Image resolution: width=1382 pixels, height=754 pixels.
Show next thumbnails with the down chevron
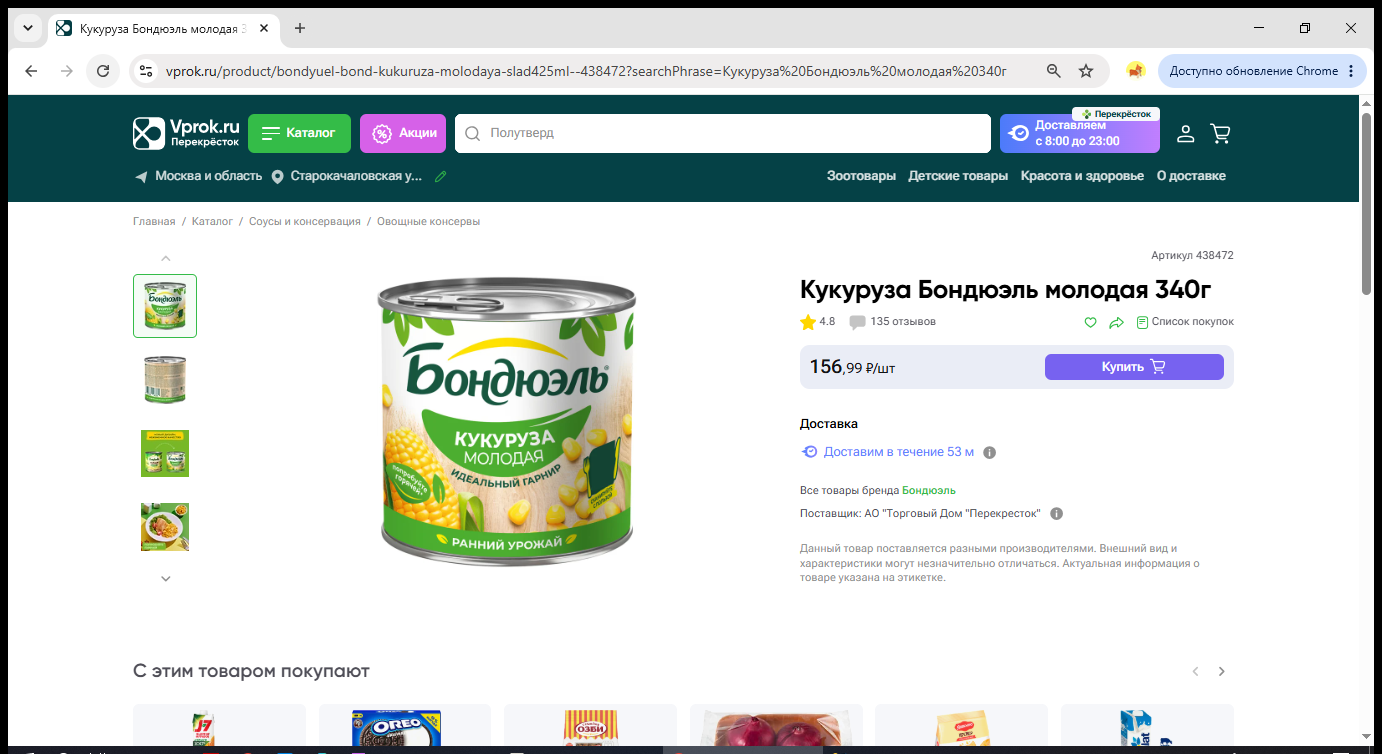[166, 578]
